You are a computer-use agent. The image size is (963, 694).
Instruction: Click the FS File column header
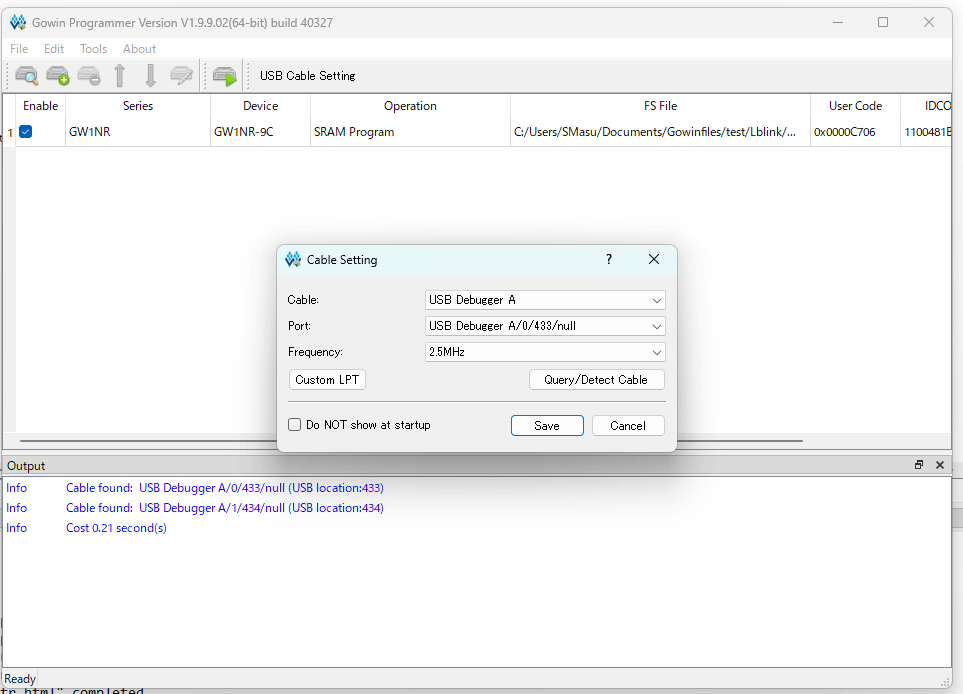pos(660,106)
